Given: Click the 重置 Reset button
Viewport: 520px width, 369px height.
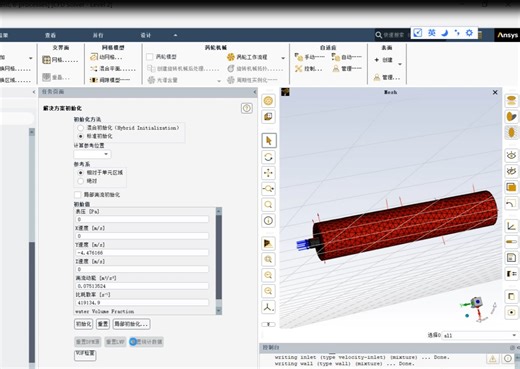Looking at the screenshot, I should point(103,324).
